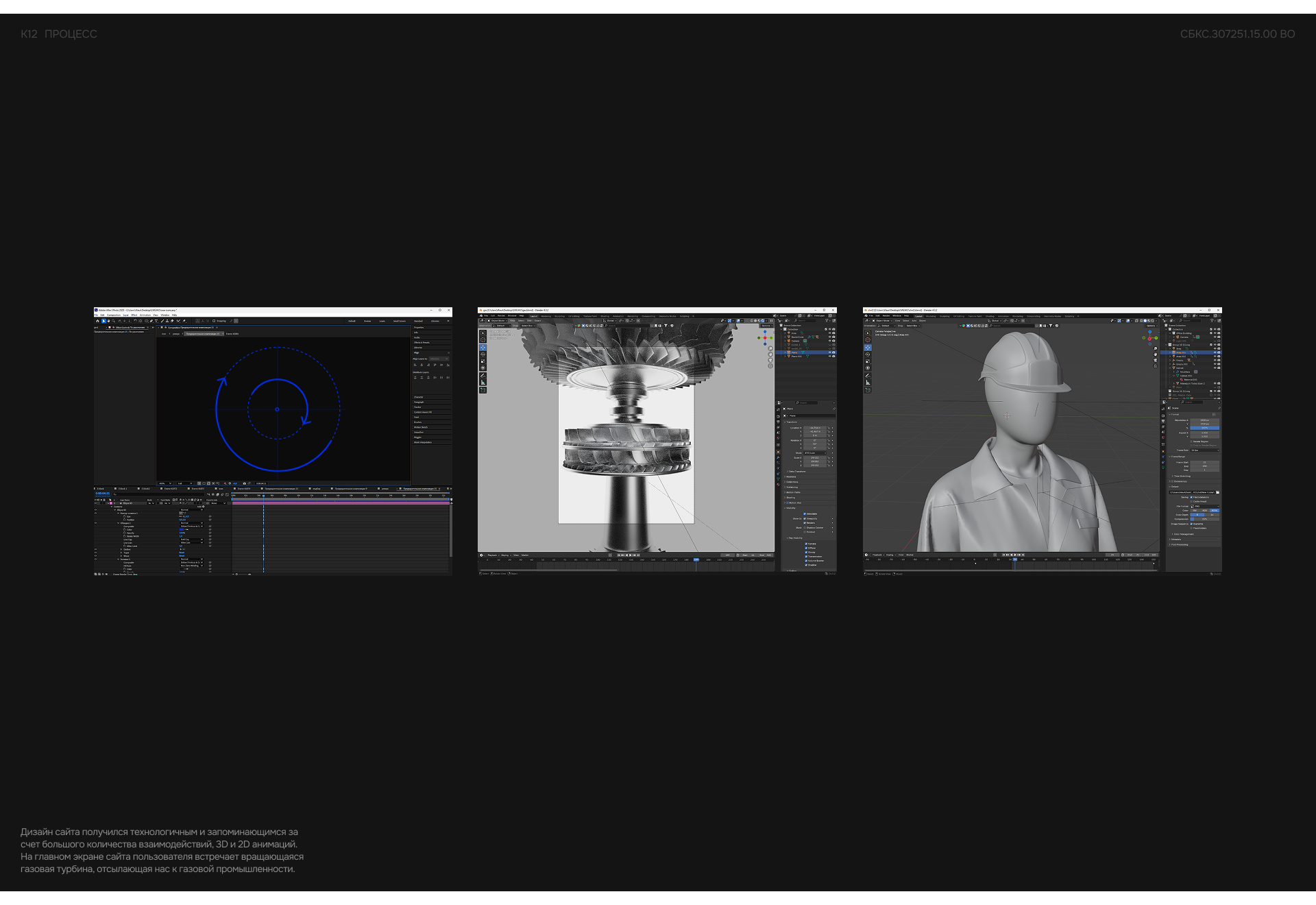1316x905 pixels.
Task: Select the Zoom tool in After Effects toolbar
Action: pyautogui.click(x=114, y=321)
